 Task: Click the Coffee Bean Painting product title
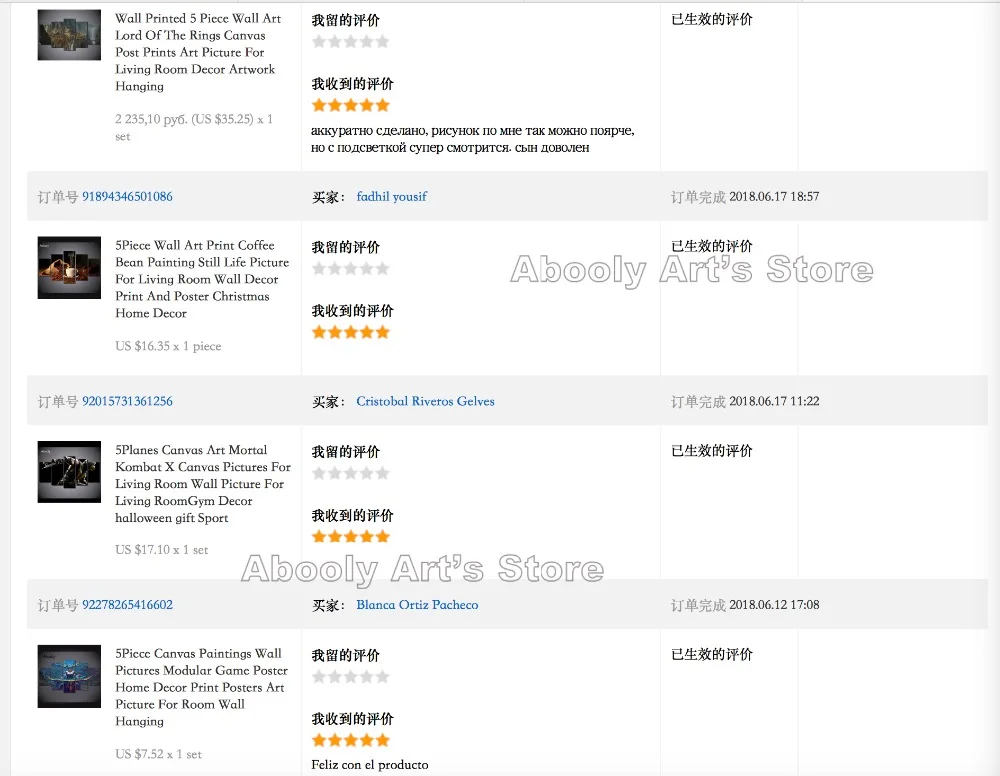pos(202,279)
